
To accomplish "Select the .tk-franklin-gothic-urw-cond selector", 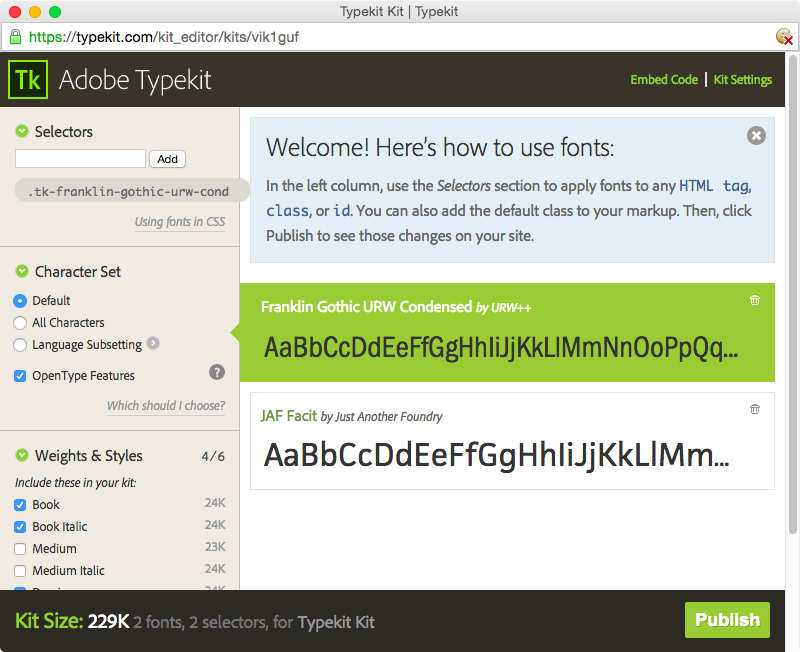I will (x=132, y=191).
